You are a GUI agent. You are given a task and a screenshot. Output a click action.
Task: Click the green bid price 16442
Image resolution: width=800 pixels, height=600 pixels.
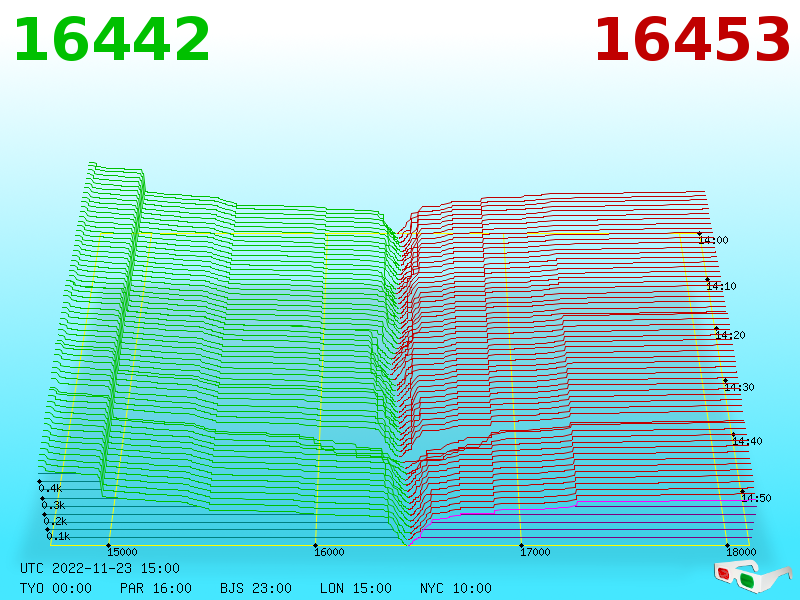[112, 40]
